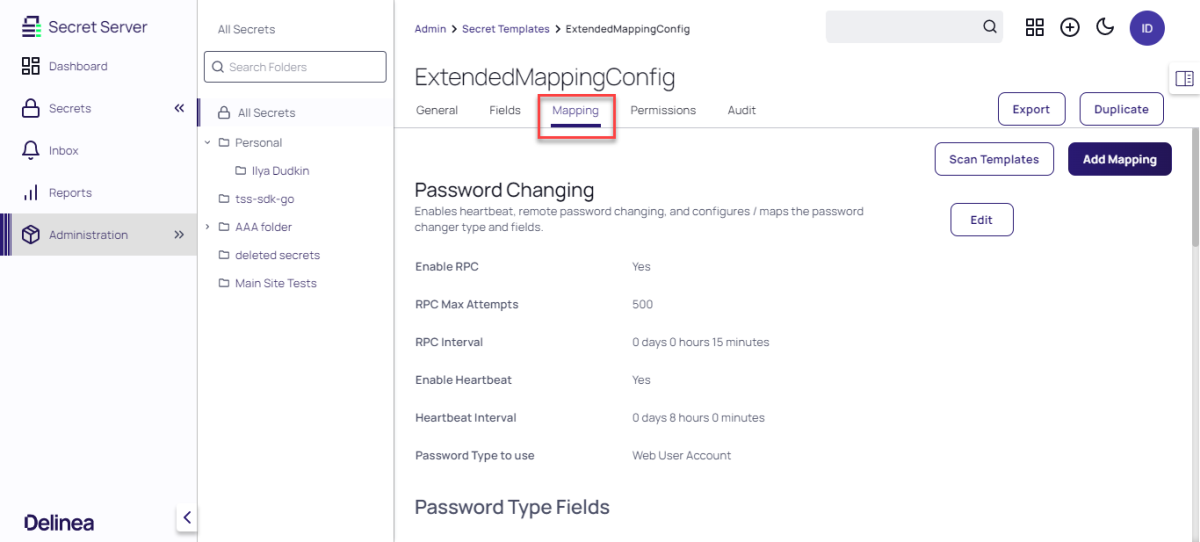
Task: Open the ID user avatar menu
Action: pyautogui.click(x=1147, y=28)
